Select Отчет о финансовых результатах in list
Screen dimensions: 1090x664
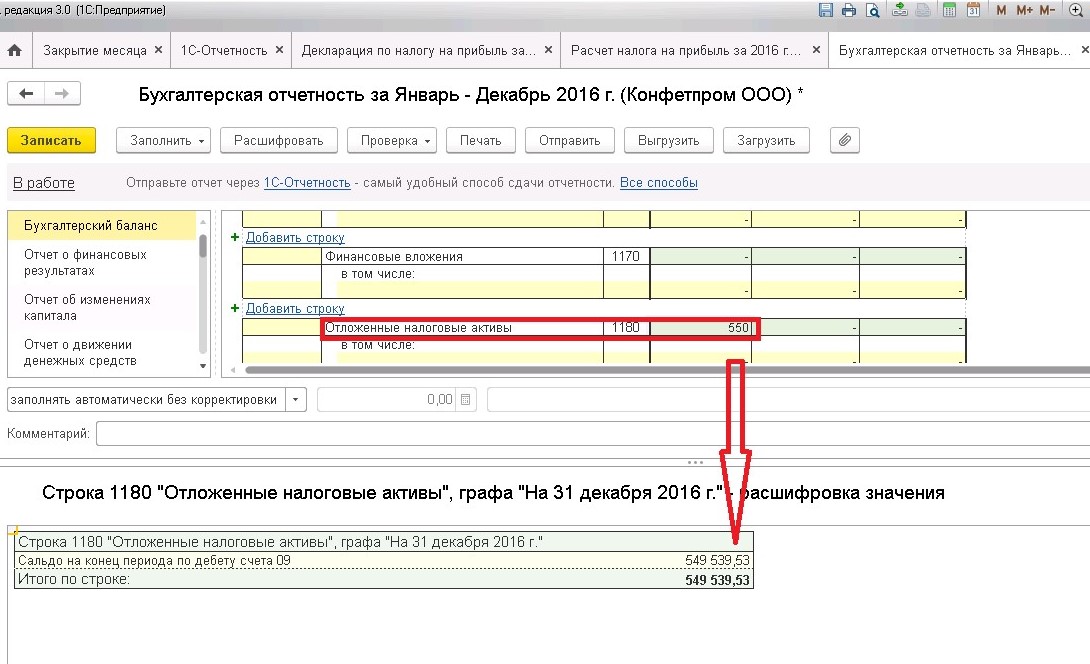(x=85, y=263)
